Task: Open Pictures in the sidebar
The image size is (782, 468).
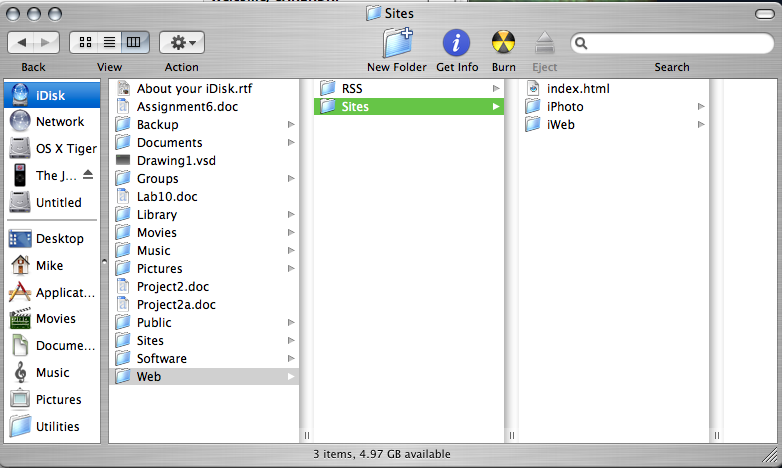Action: click(x=52, y=400)
